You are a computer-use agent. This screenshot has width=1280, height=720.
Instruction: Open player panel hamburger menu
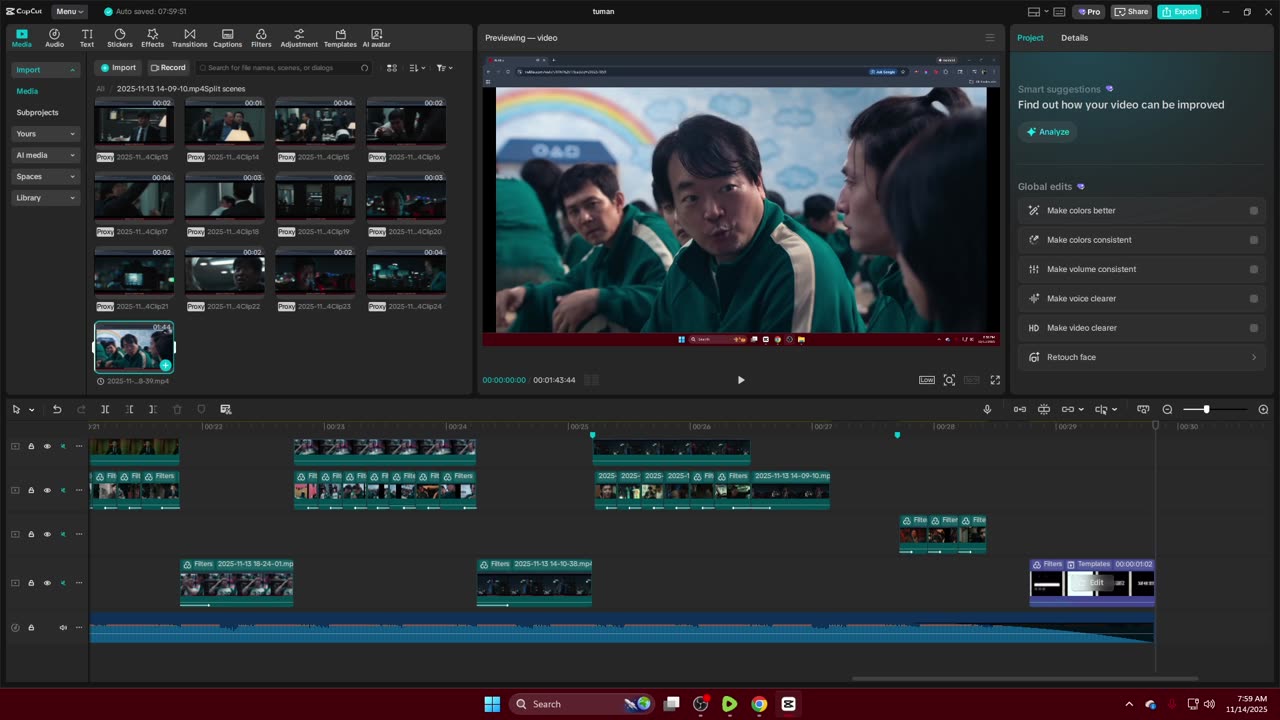tap(990, 38)
